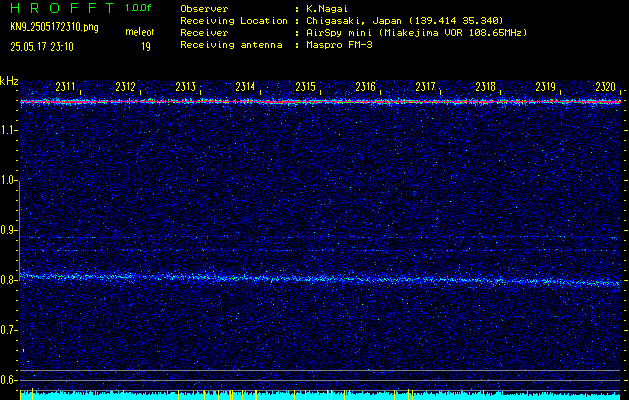Viewport: 629px width, 400px height.
Task: Click the kHz axis unit label
Action: [9, 81]
